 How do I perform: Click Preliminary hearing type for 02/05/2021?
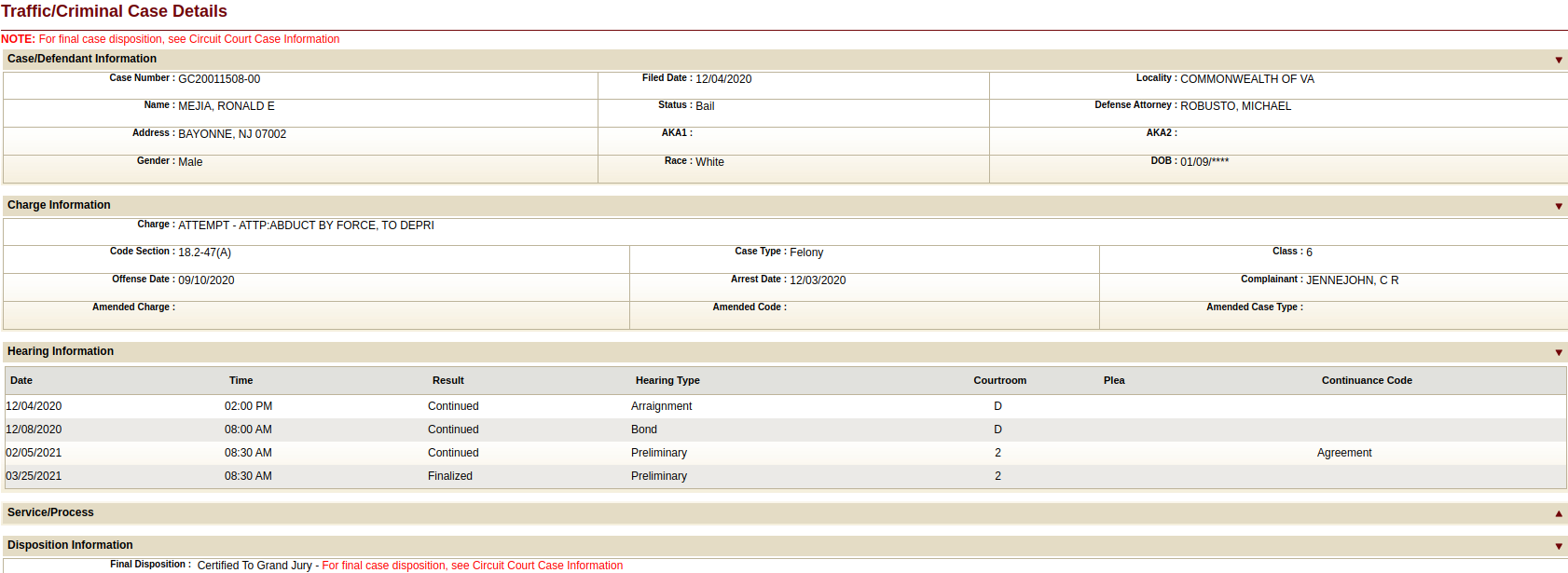[659, 453]
